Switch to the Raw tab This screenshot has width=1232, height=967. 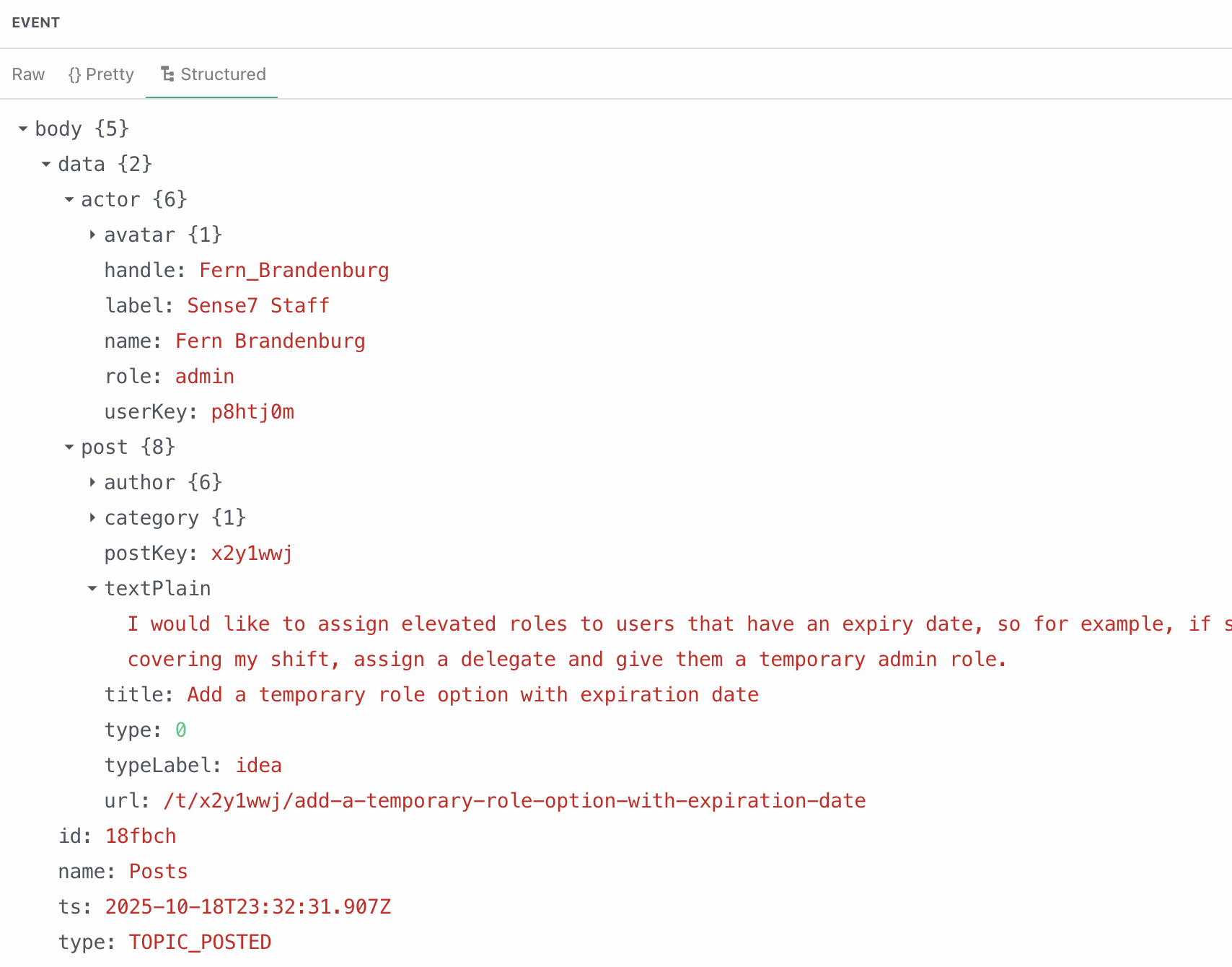tap(28, 74)
